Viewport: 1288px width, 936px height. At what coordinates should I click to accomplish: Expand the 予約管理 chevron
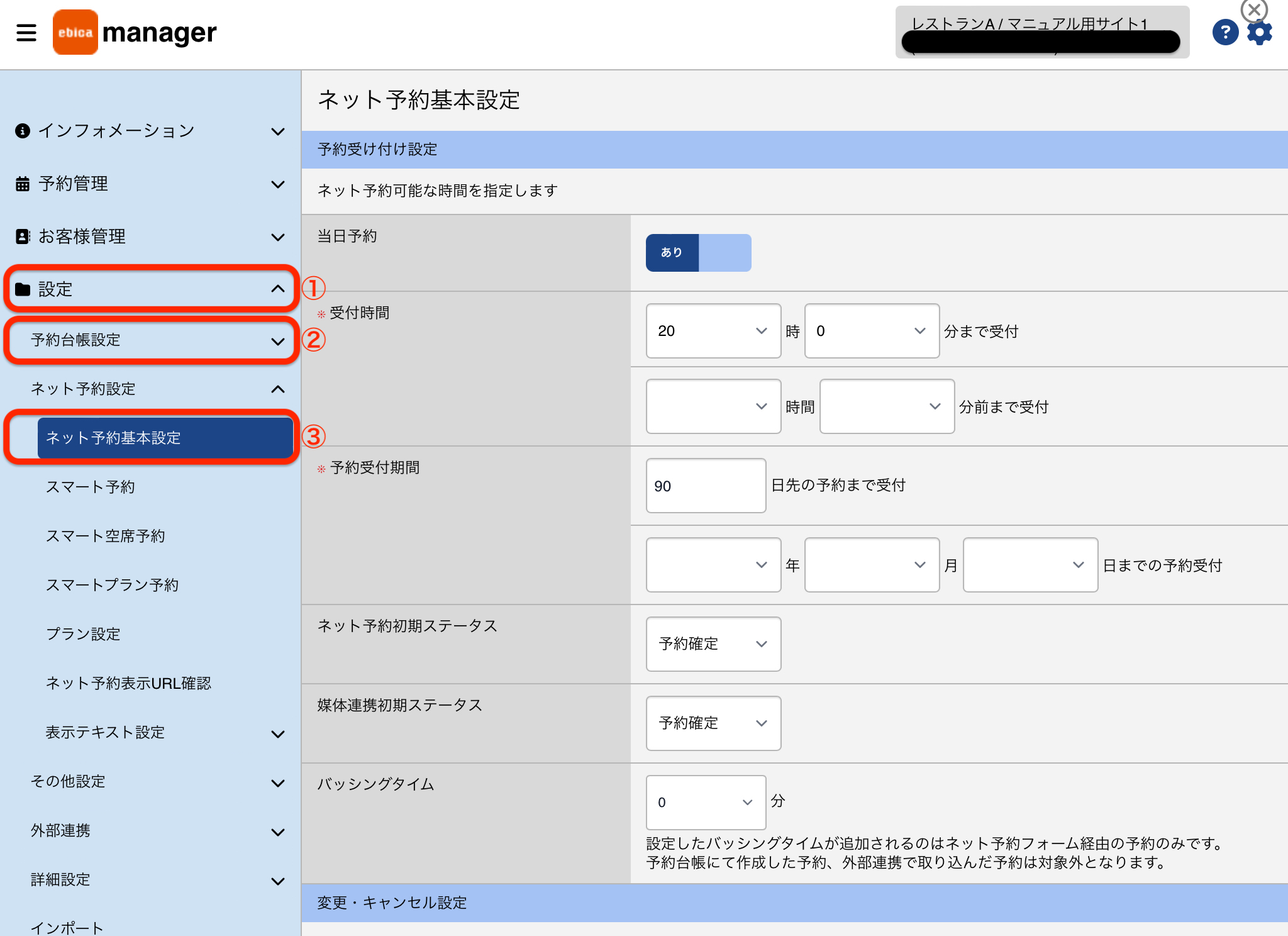point(278,184)
